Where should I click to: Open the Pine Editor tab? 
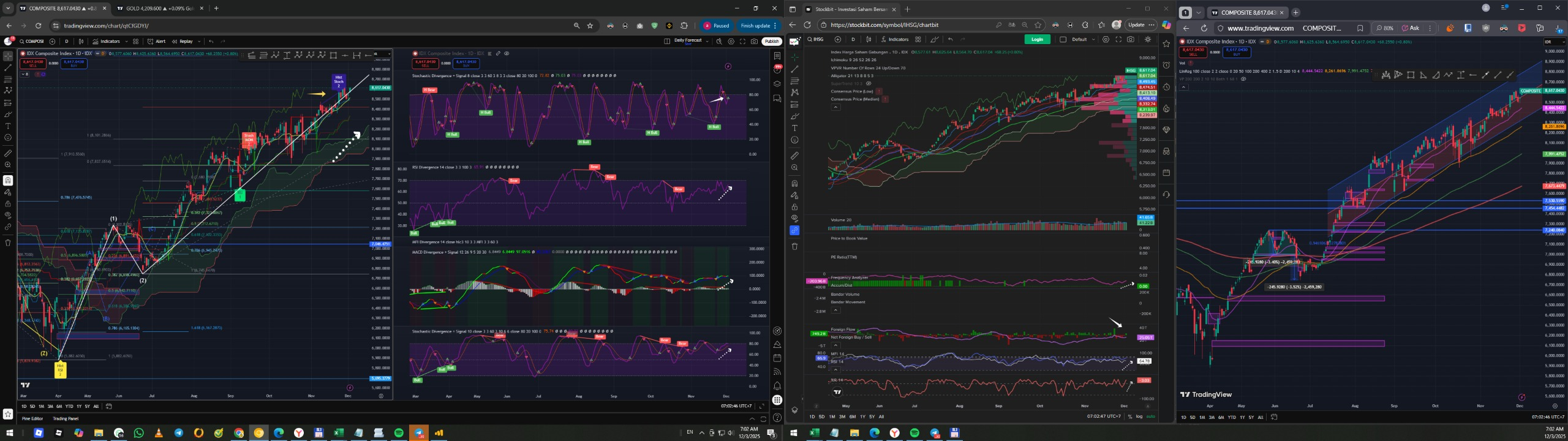(32, 418)
